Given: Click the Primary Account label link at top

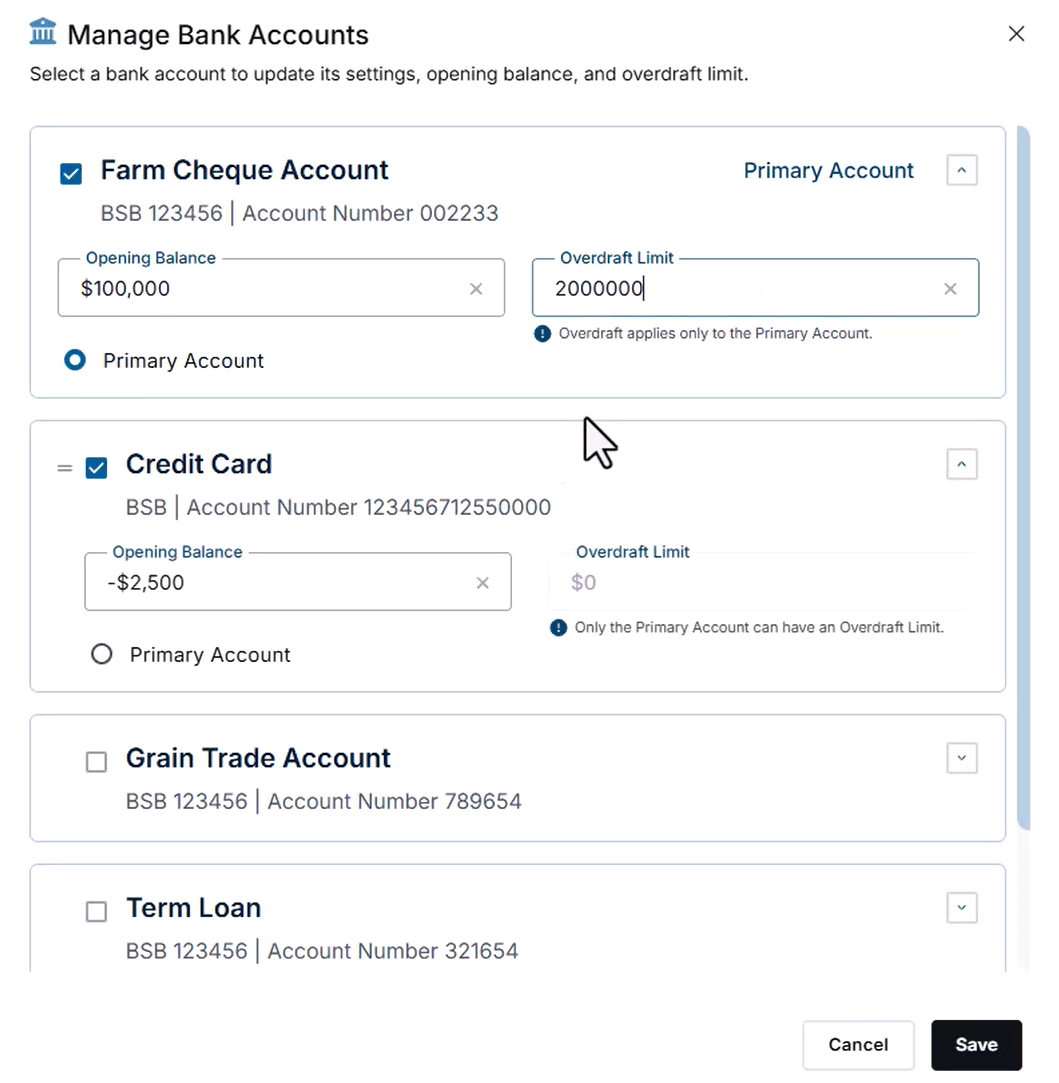Looking at the screenshot, I should [828, 171].
